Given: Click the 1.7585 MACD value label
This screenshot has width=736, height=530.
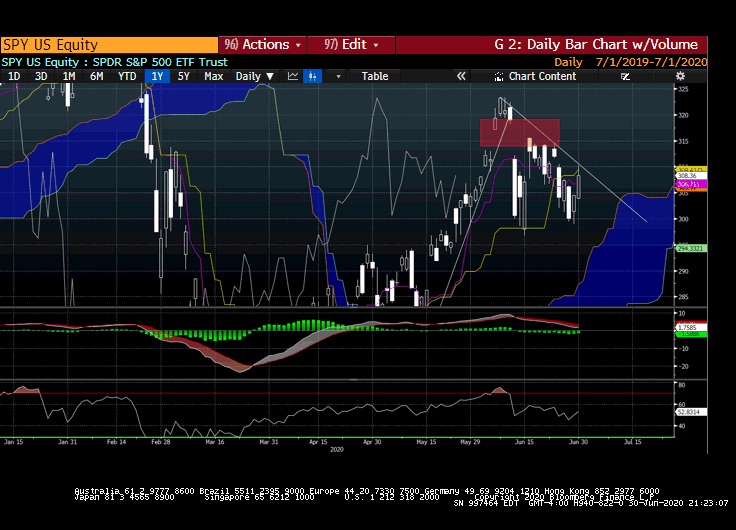Looking at the screenshot, I should click(x=691, y=327).
